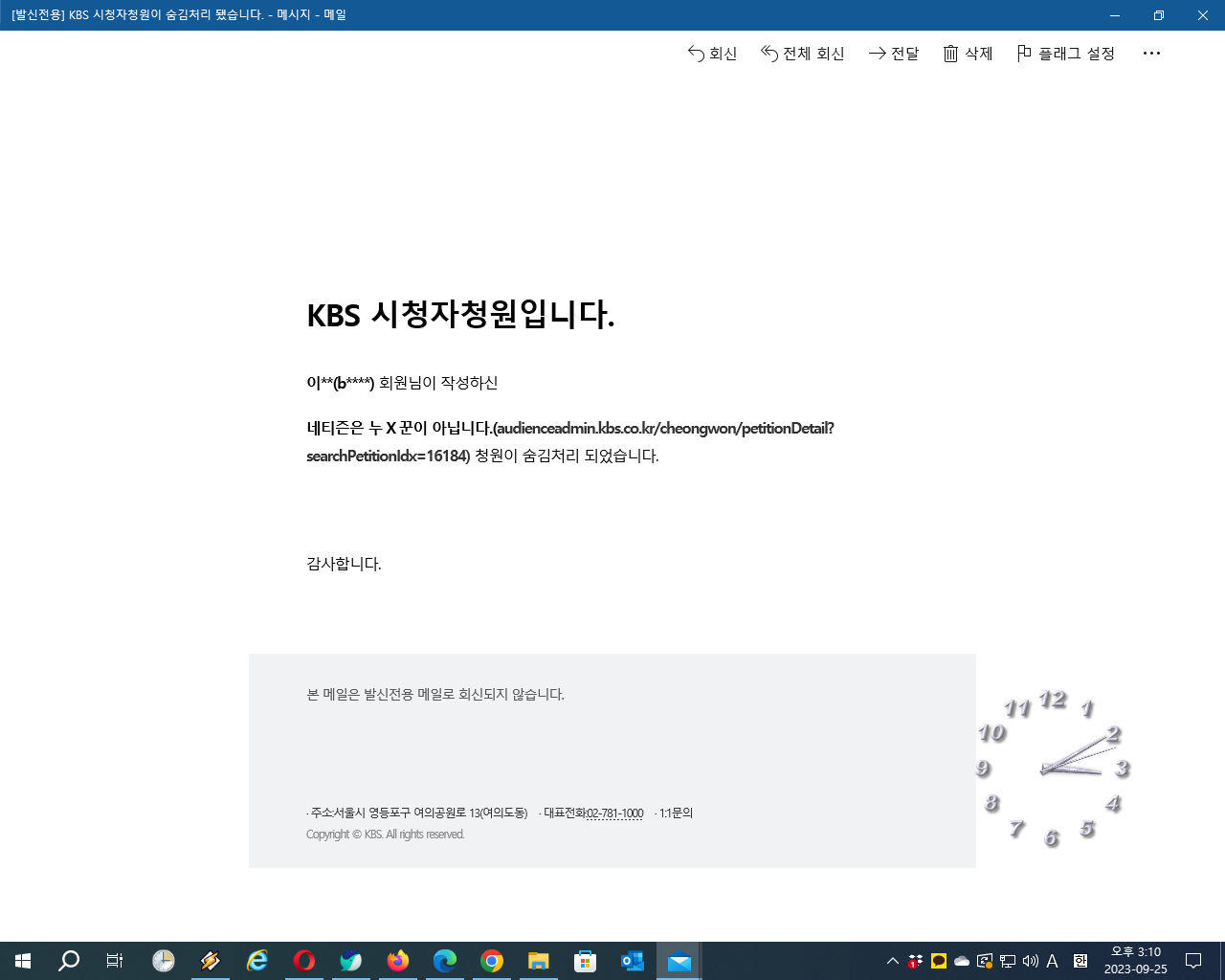Open Windows search from the taskbar
The height and width of the screenshot is (980, 1225).
(x=69, y=961)
